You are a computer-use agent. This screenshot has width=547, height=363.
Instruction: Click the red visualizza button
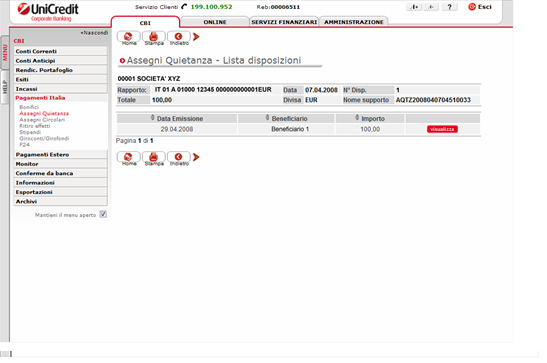coord(442,129)
